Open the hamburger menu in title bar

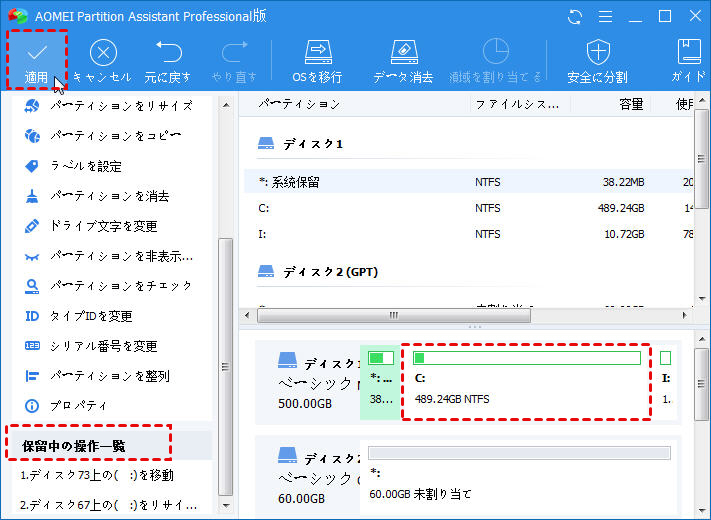click(x=605, y=17)
